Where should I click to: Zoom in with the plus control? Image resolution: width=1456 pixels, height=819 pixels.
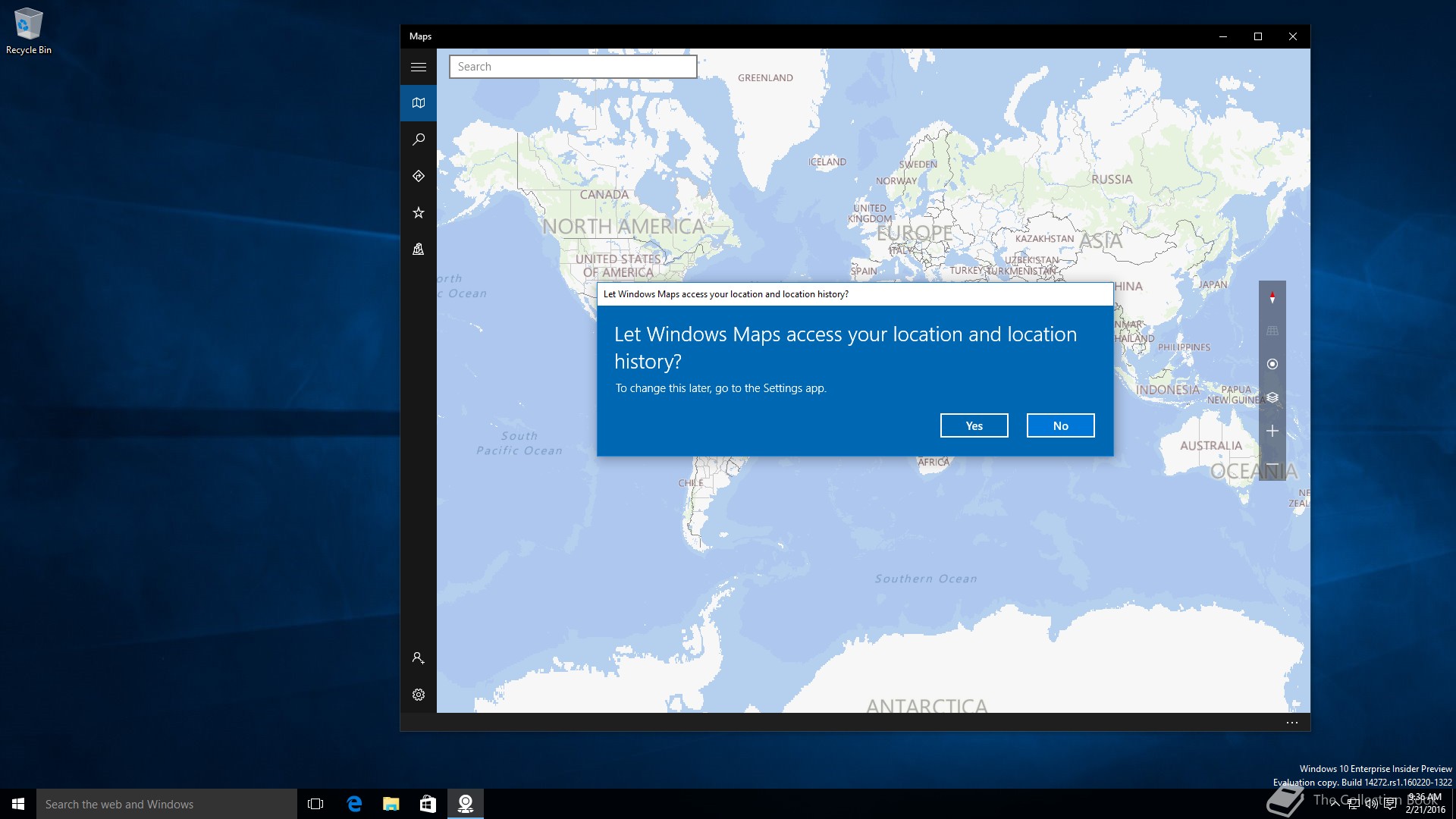[x=1272, y=431]
